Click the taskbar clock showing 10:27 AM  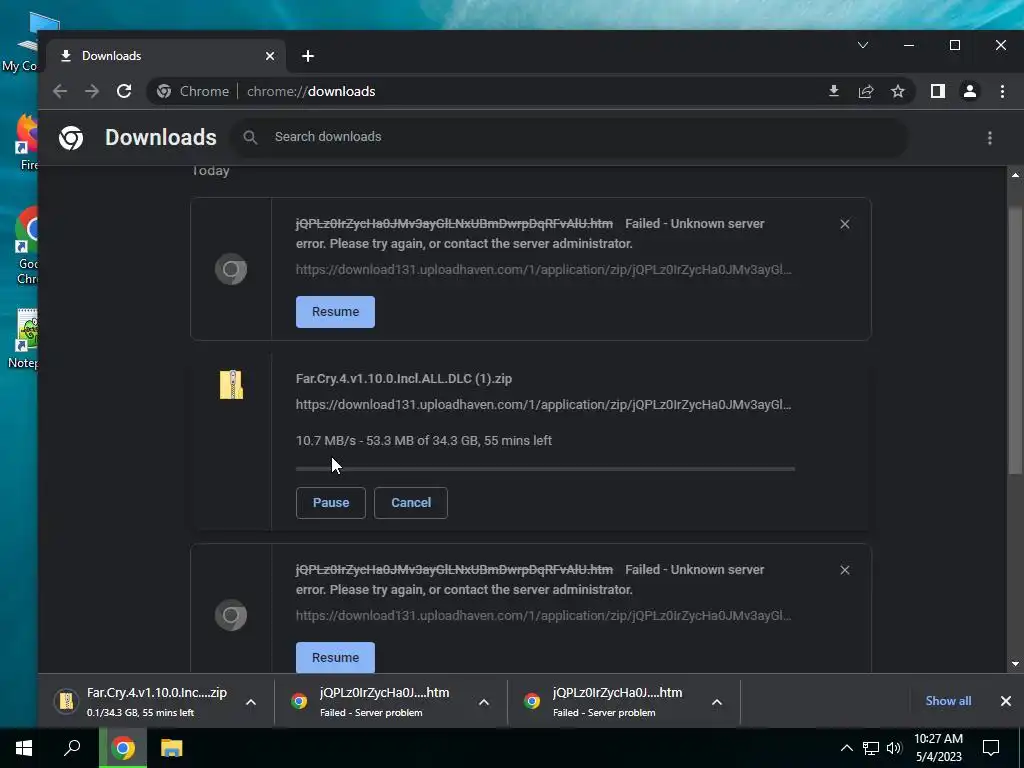938,748
